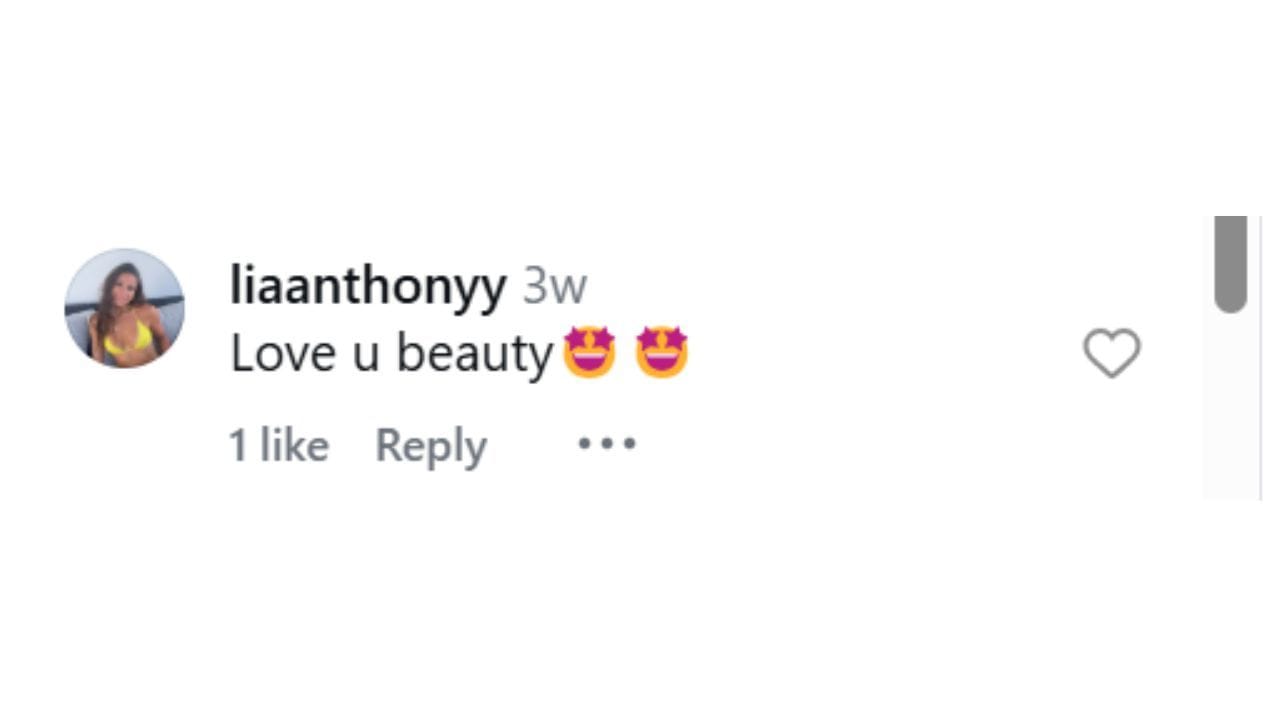Toggle the heart to like this comment
This screenshot has width=1280, height=720.
pos(1111,354)
